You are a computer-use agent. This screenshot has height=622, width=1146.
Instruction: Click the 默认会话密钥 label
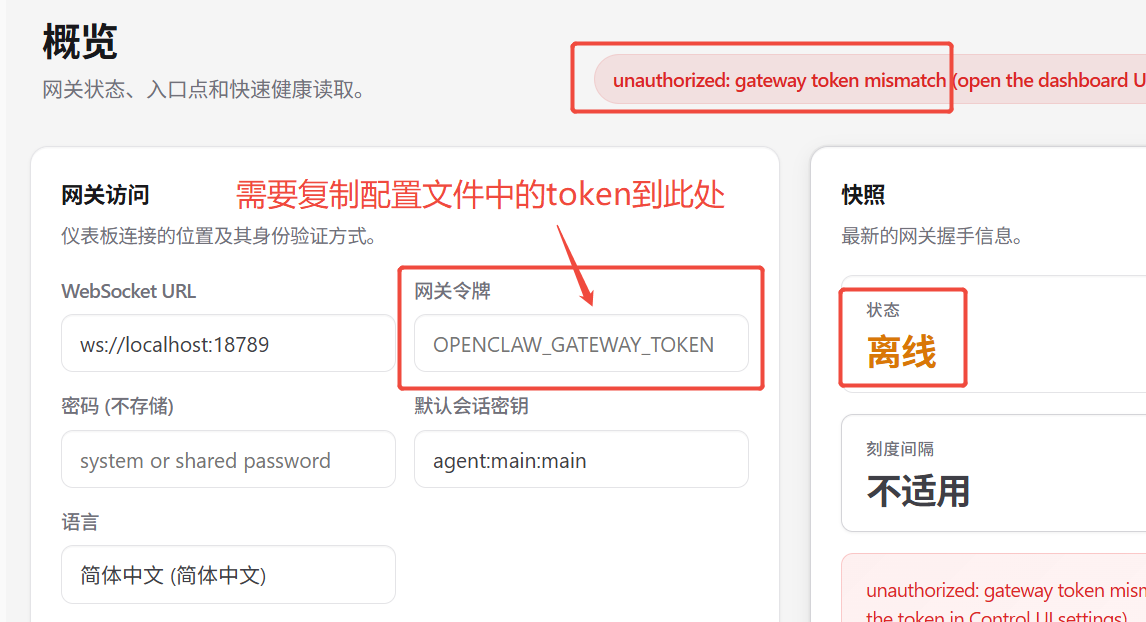[x=471, y=406]
